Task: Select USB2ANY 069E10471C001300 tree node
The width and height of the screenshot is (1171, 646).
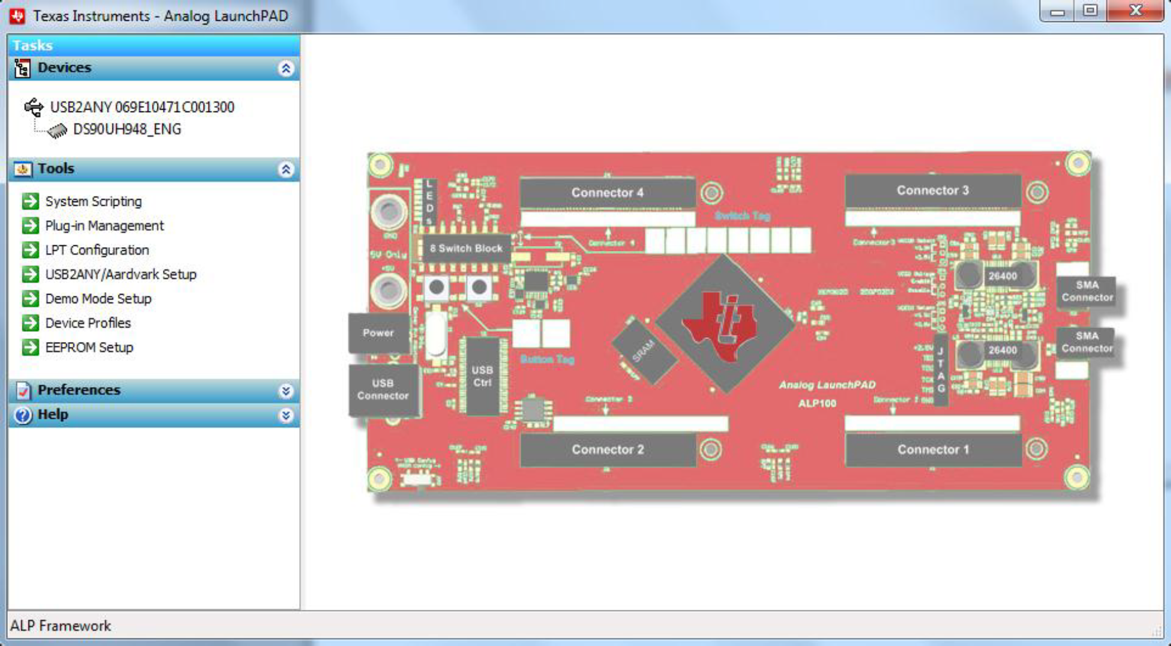Action: [142, 107]
